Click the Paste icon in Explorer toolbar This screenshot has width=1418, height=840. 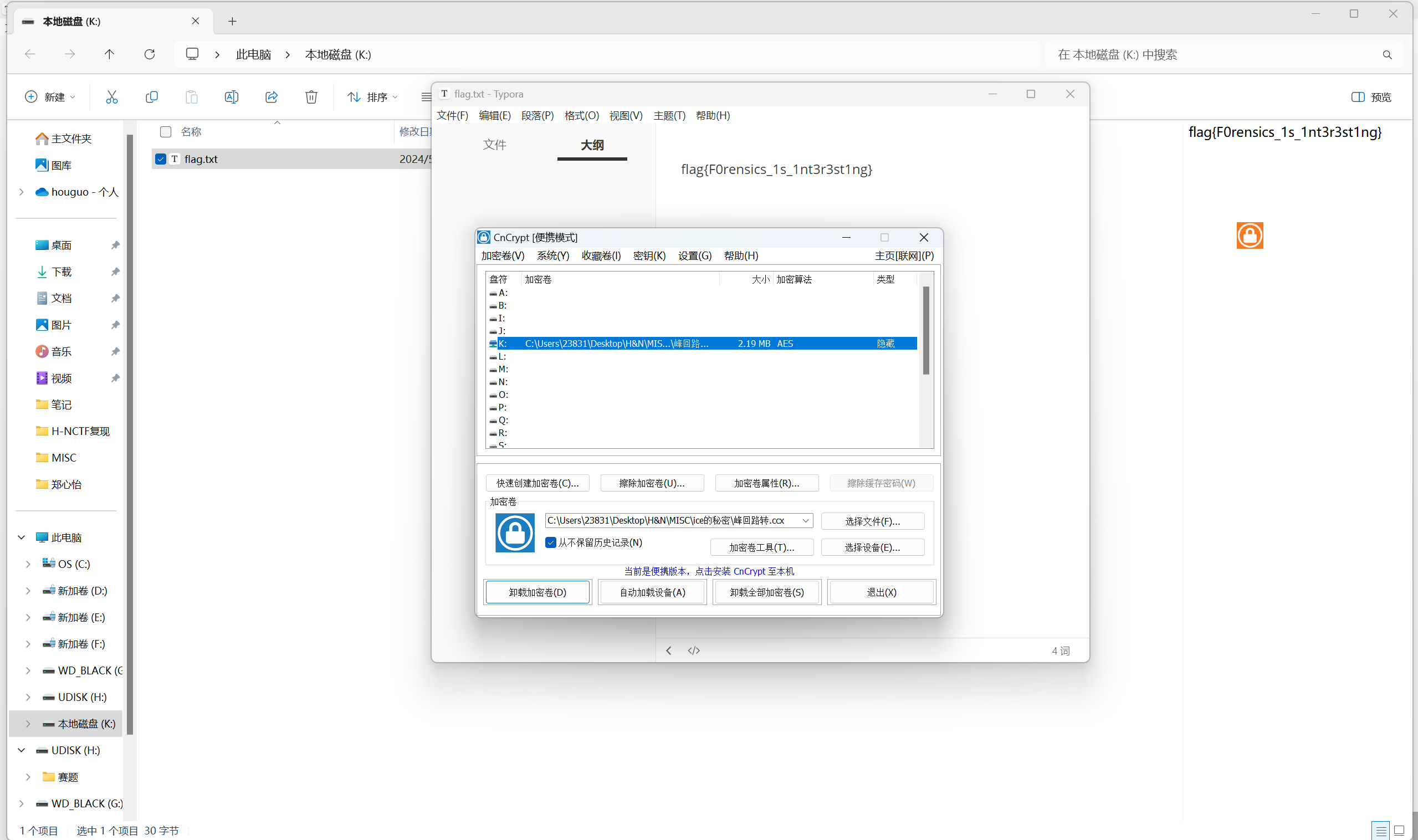pyautogui.click(x=191, y=97)
